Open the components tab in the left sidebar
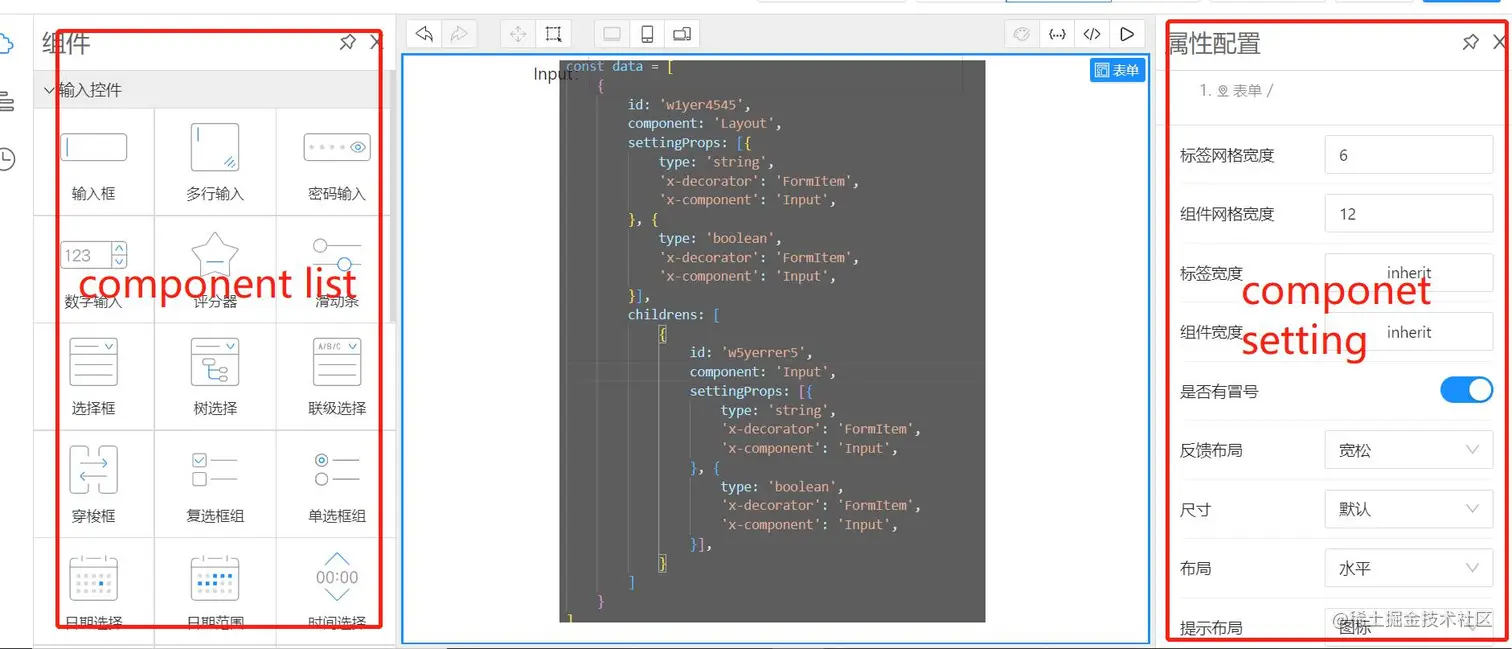The height and width of the screenshot is (649, 1512). click(6, 43)
